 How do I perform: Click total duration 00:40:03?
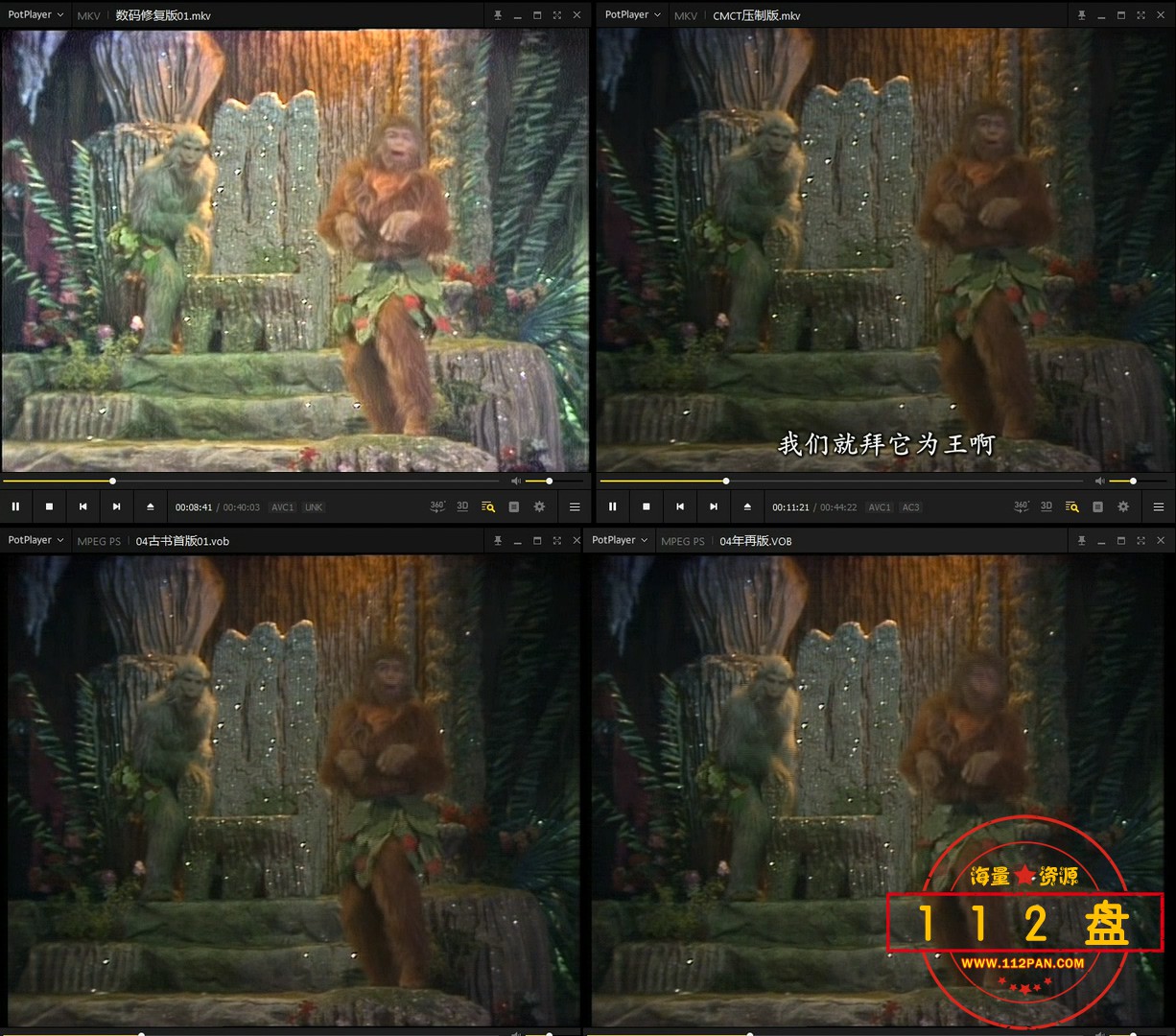242,507
